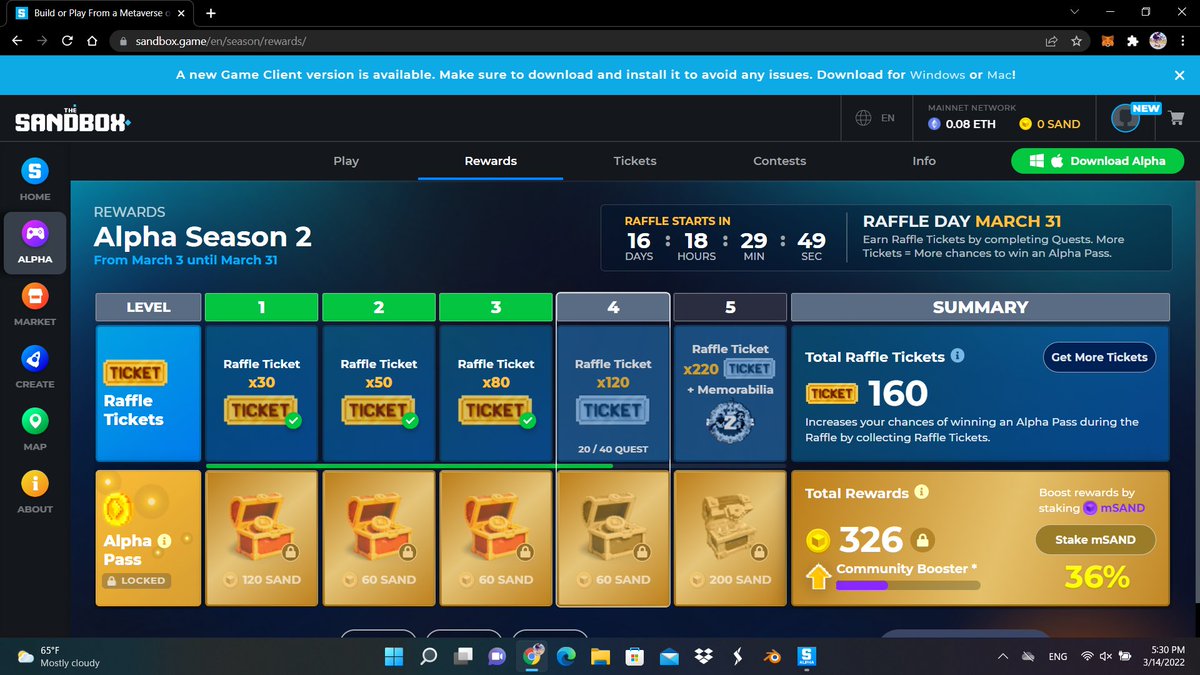Click the treasure chest with 200 SAND
This screenshot has height=675, width=1200.
[730, 527]
